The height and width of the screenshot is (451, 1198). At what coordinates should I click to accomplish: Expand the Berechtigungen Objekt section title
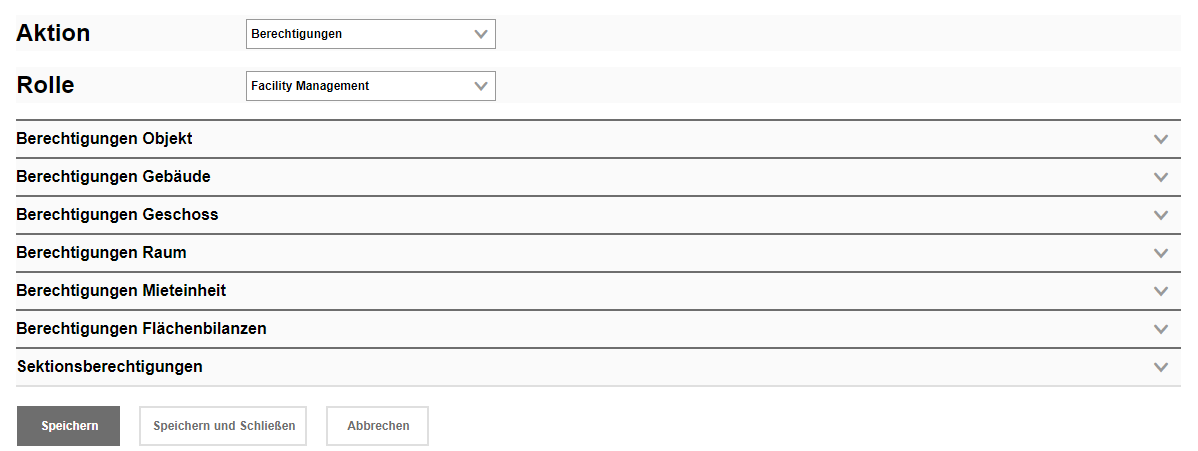tap(104, 139)
